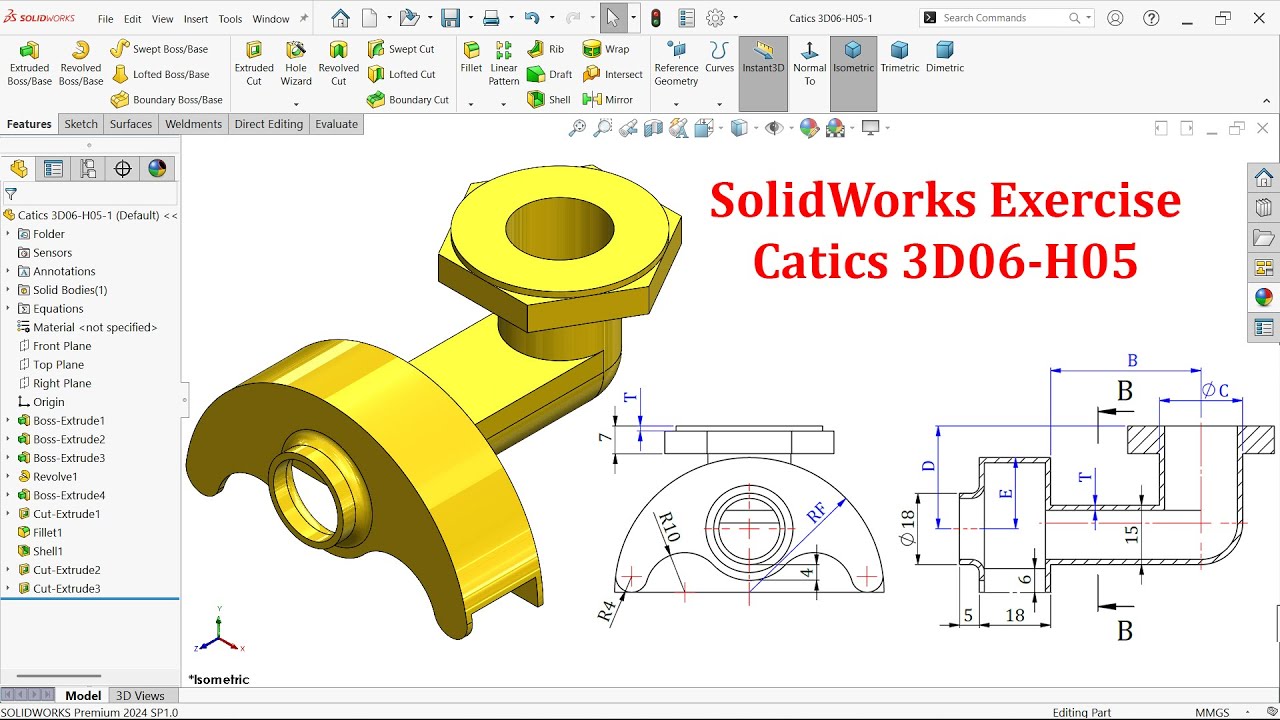This screenshot has width=1280, height=720.
Task: Open the Appearances task pane icon
Action: (x=1264, y=297)
